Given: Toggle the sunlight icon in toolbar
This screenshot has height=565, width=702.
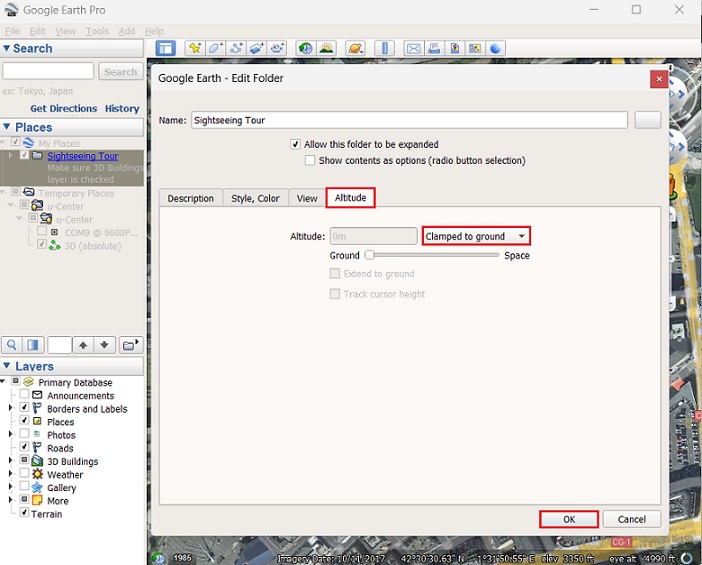Looking at the screenshot, I should pos(326,48).
